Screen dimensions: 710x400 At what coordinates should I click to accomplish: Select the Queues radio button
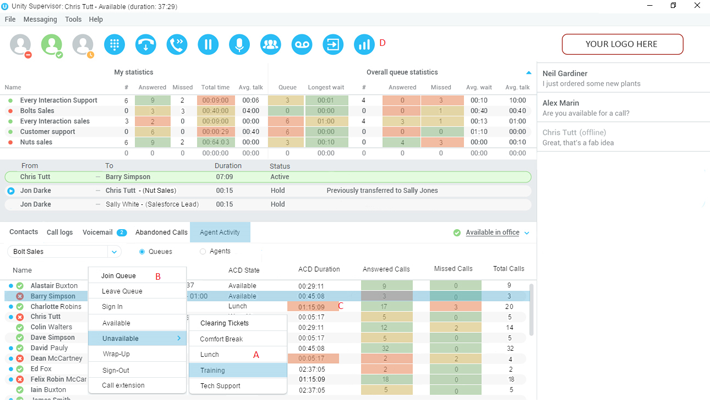142,251
